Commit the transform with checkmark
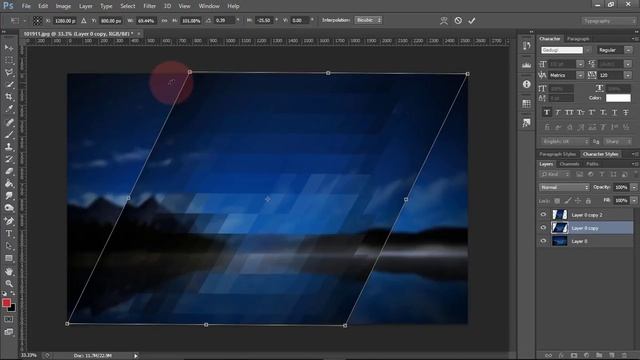640x360 pixels. [472, 20]
